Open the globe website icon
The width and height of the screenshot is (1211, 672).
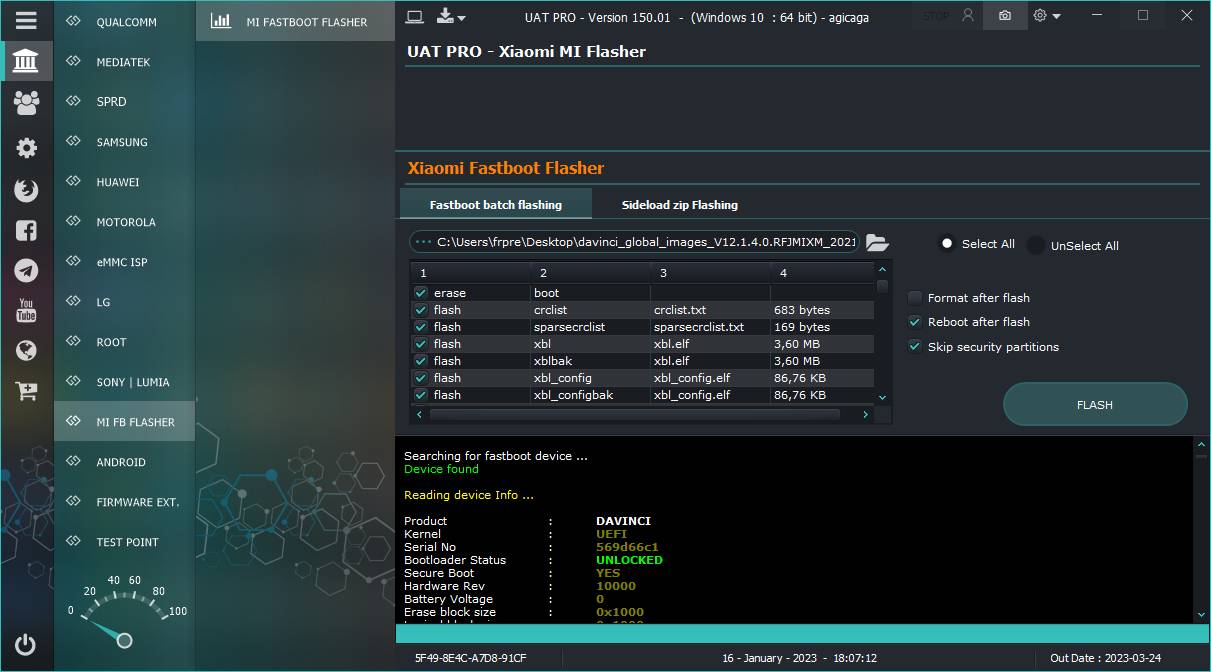(x=26, y=350)
